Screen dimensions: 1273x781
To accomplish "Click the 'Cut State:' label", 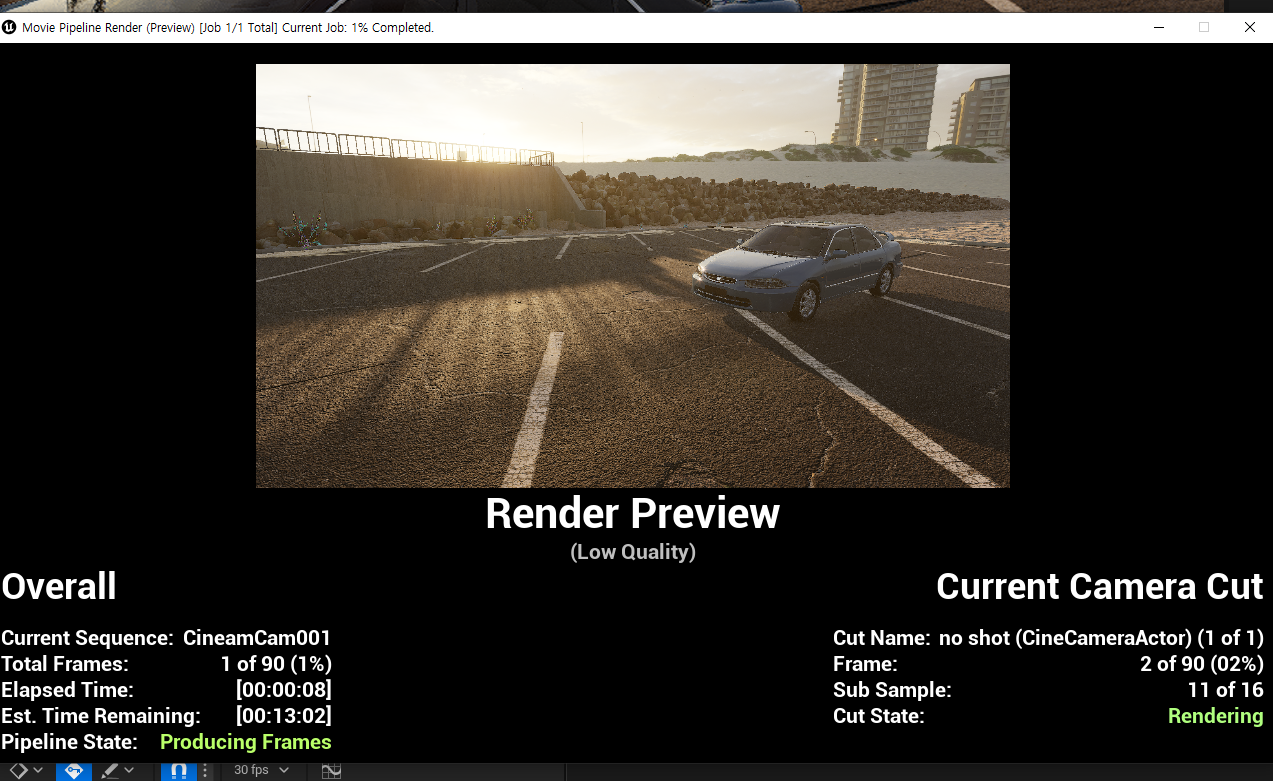I will 879,716.
